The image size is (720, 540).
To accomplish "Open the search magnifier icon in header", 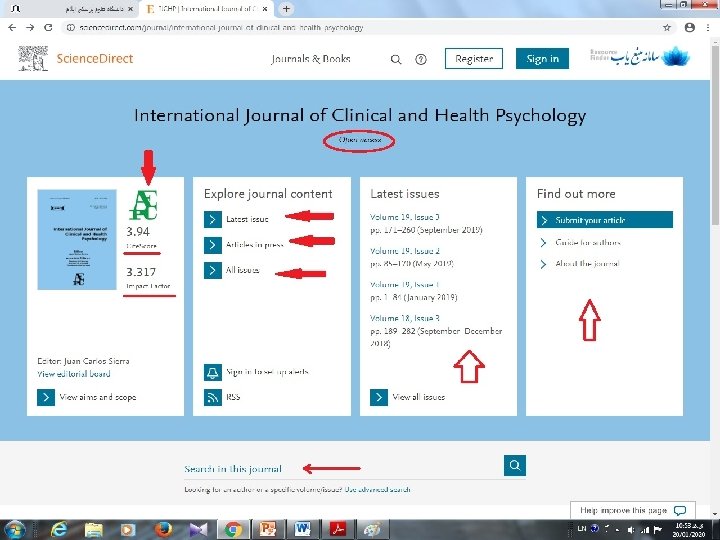I will coord(396,59).
